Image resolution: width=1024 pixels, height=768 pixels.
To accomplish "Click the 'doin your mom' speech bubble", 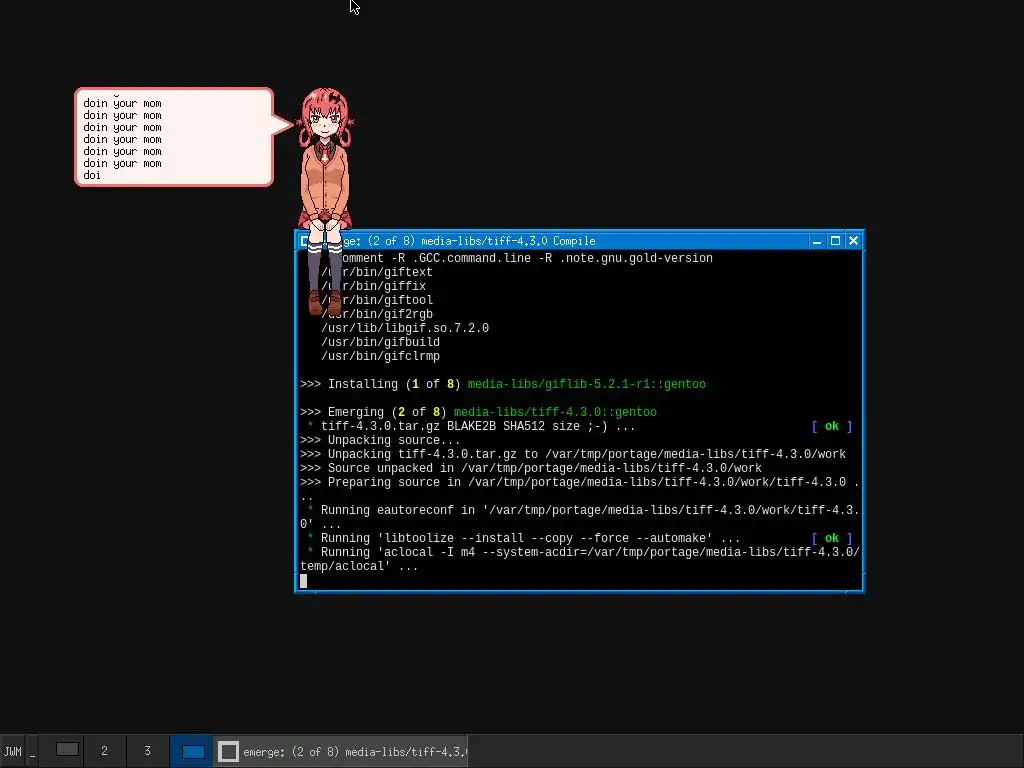I will pyautogui.click(x=174, y=137).
